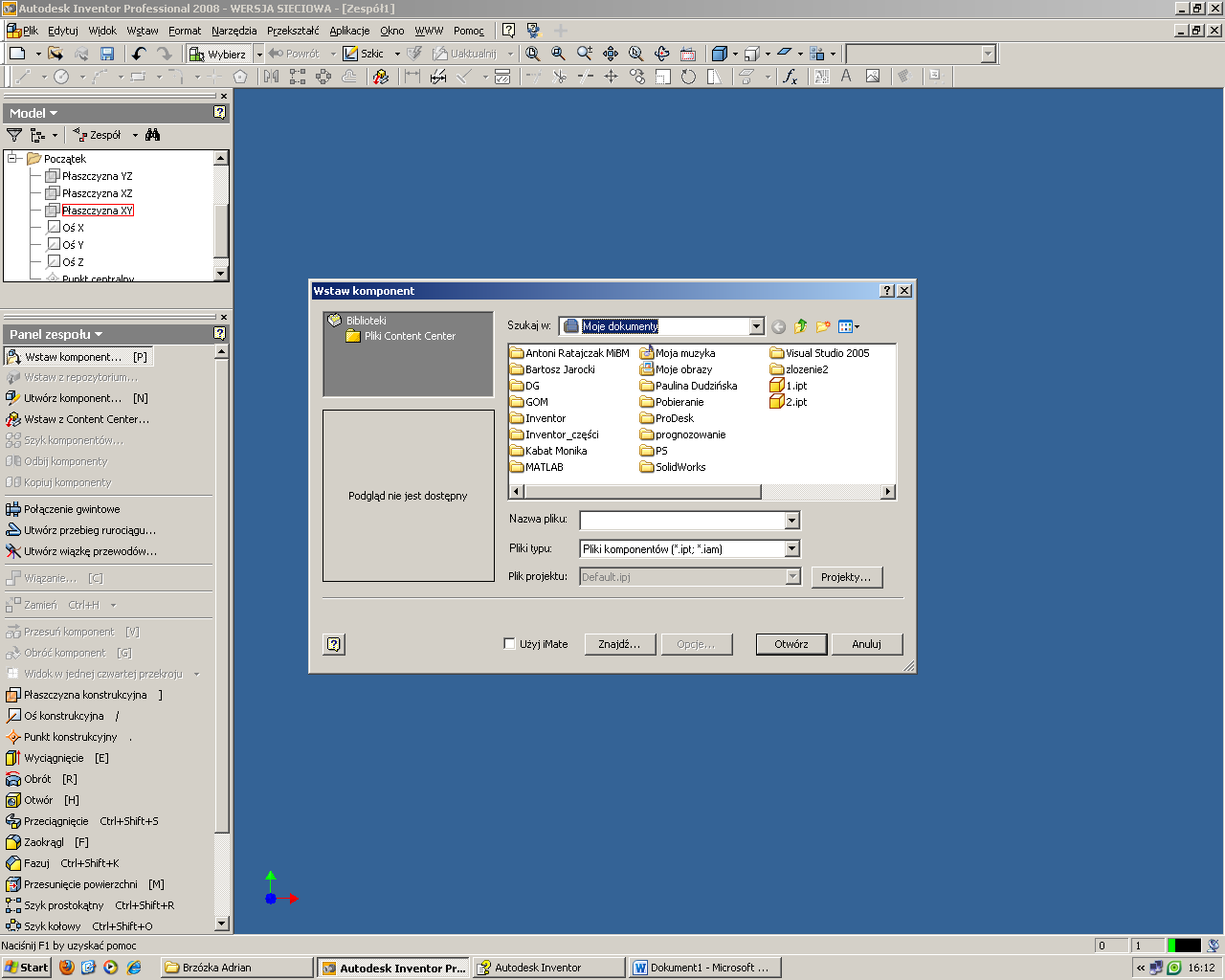
Task: Enable the Użyj iMate checkbox
Action: (509, 644)
